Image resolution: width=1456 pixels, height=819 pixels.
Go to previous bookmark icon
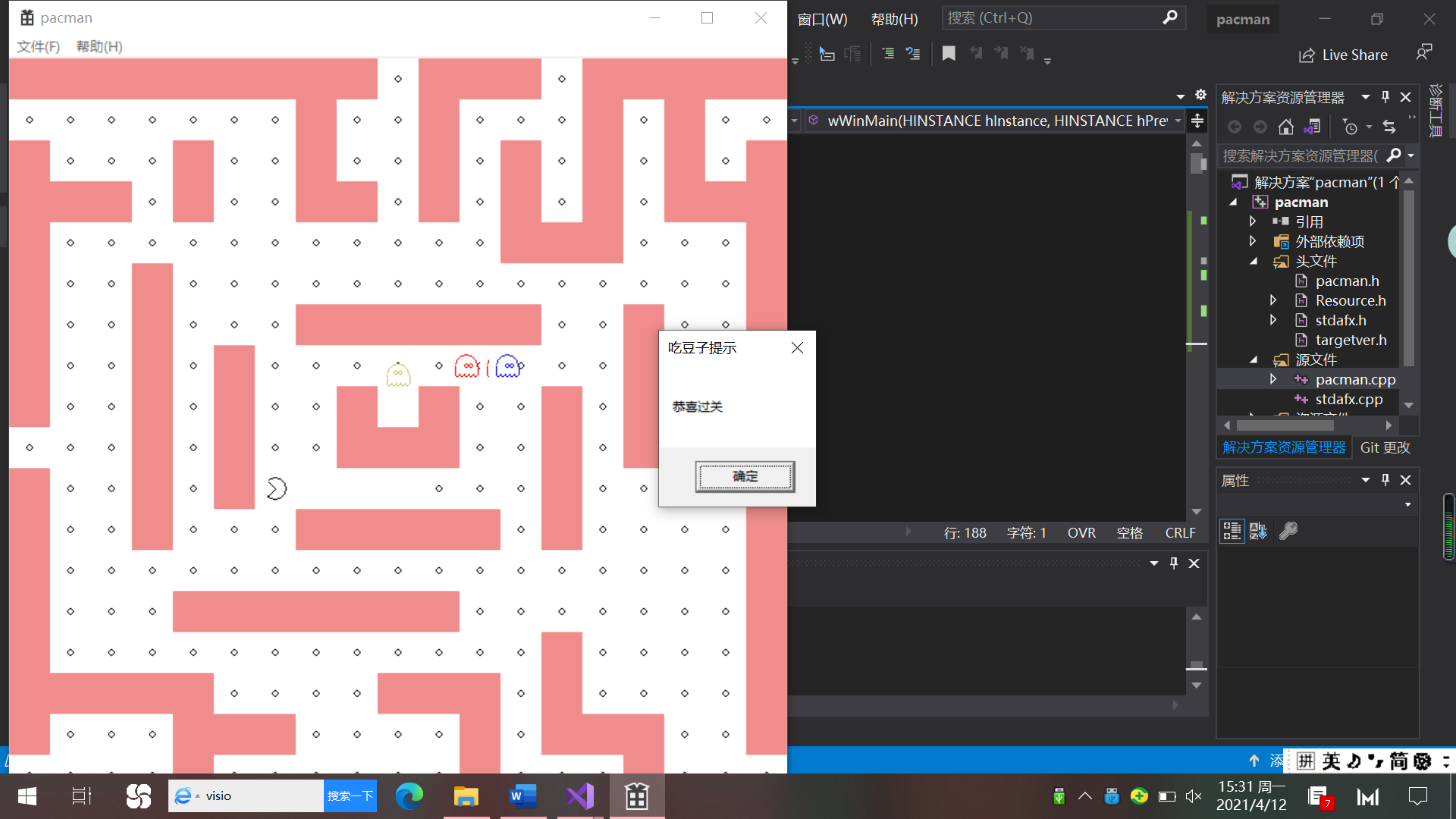[x=976, y=53]
